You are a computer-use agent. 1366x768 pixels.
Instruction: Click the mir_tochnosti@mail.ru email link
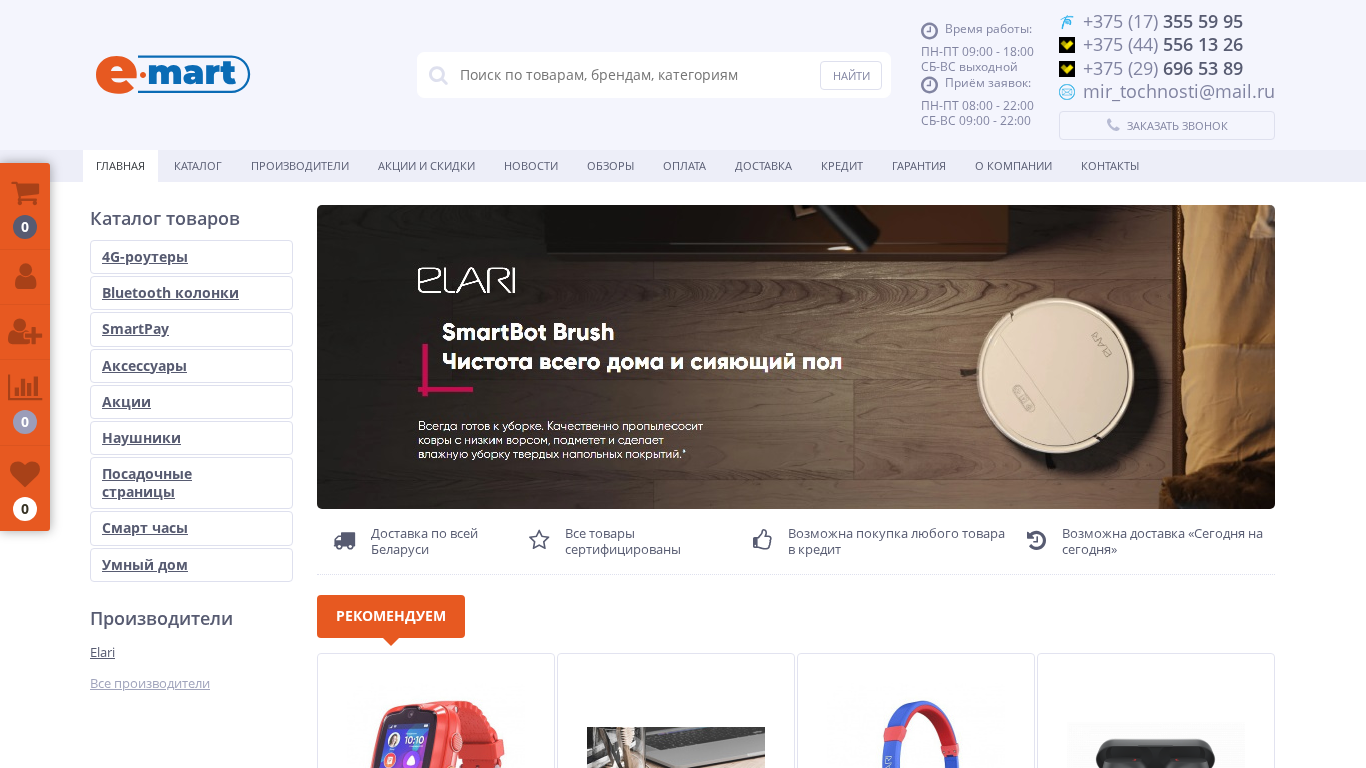(x=1178, y=92)
